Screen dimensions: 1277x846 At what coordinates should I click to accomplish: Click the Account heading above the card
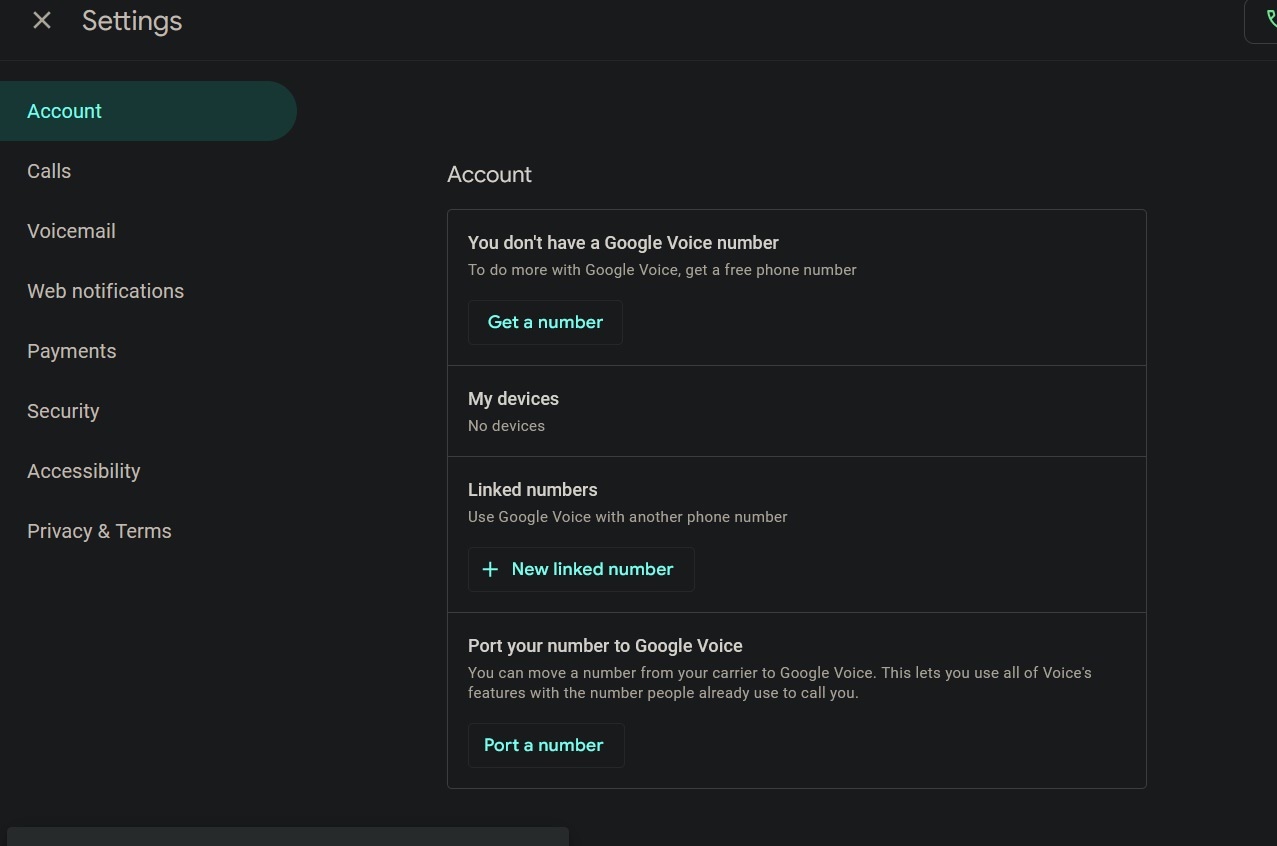(x=489, y=174)
